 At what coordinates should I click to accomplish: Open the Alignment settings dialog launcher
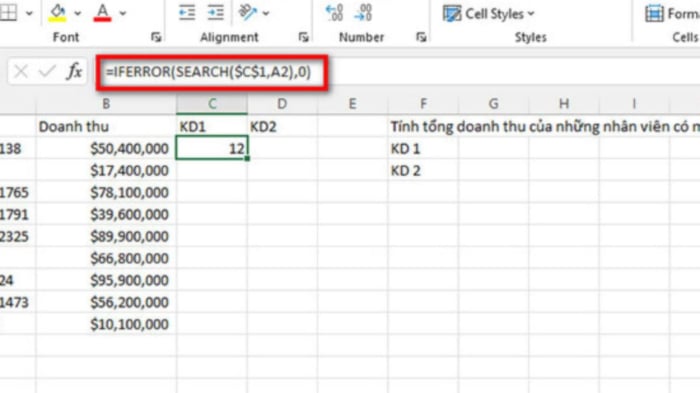click(304, 37)
